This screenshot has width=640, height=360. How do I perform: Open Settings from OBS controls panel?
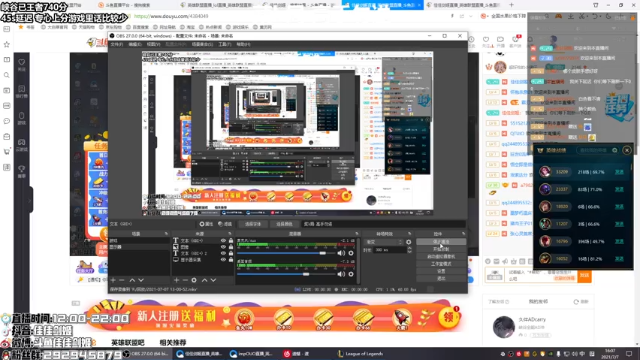tap(441, 271)
